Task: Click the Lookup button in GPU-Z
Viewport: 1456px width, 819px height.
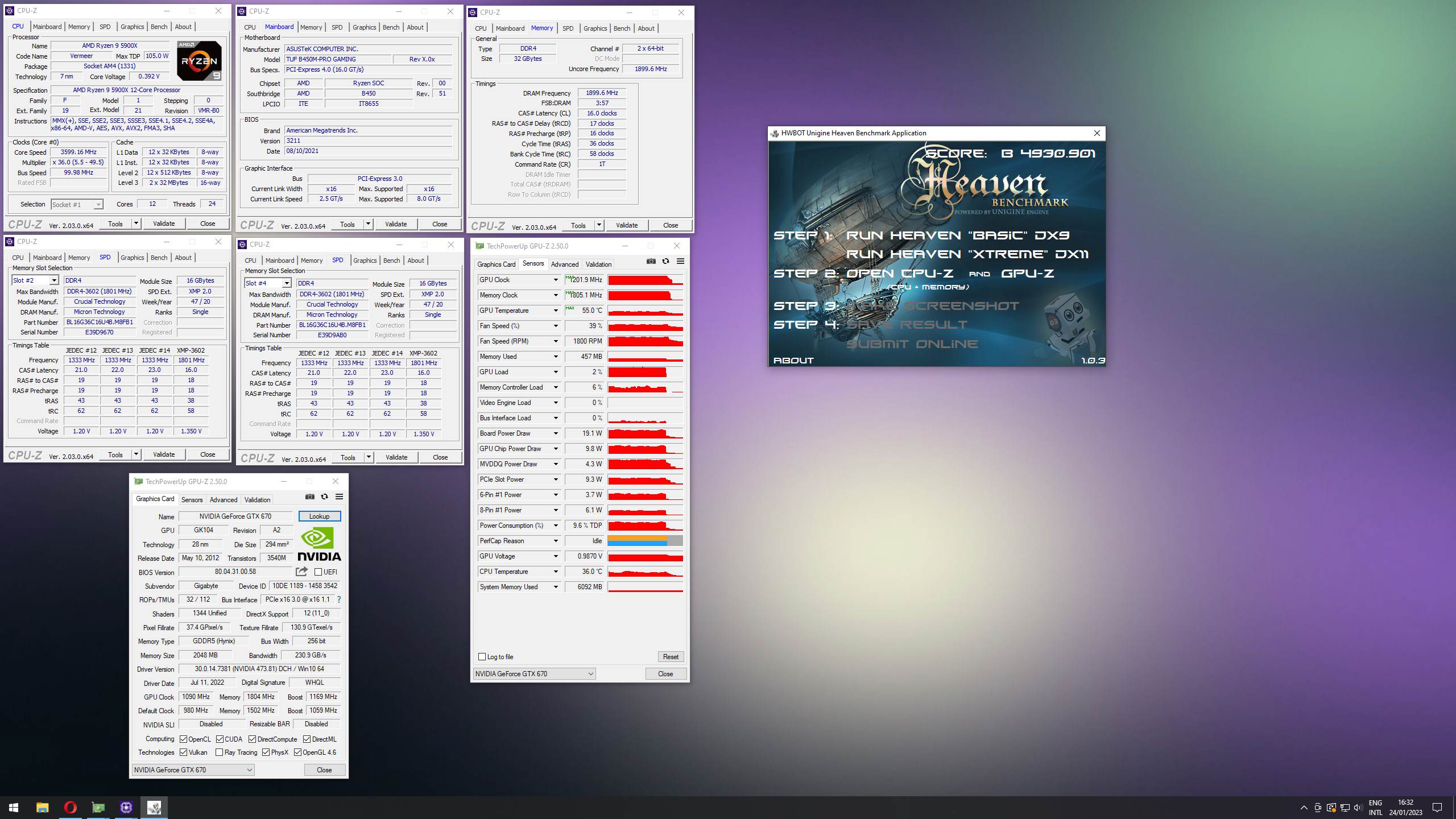Action: pos(319,516)
